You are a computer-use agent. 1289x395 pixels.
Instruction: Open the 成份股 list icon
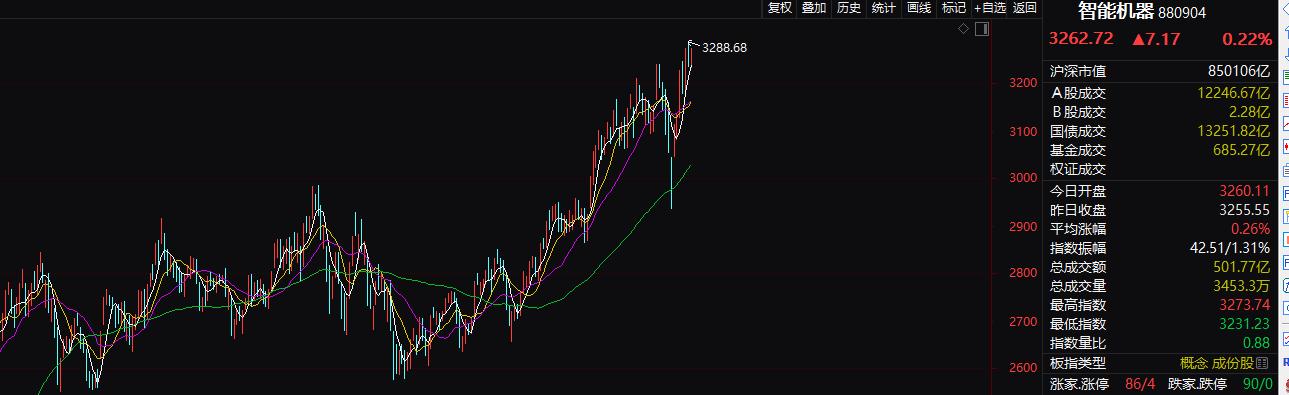[1262, 363]
